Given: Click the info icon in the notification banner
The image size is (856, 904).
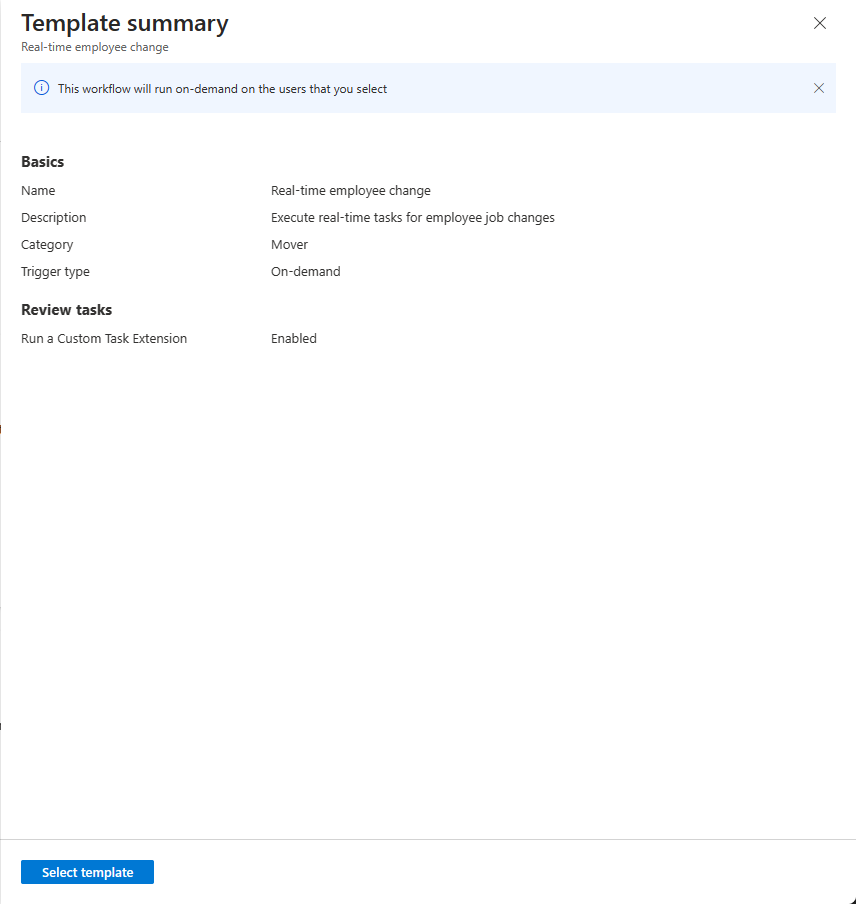Looking at the screenshot, I should point(41,88).
